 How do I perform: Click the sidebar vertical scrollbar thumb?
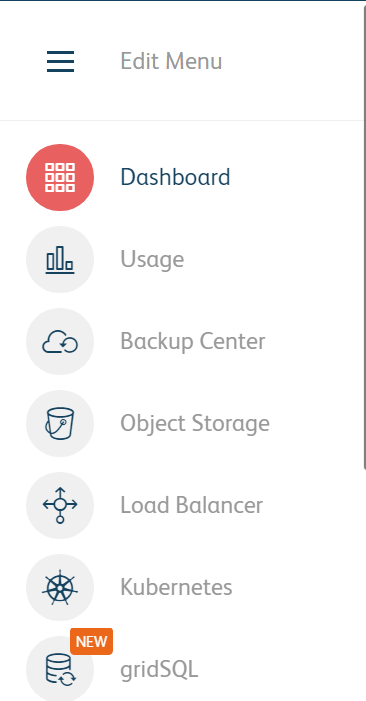point(364,237)
